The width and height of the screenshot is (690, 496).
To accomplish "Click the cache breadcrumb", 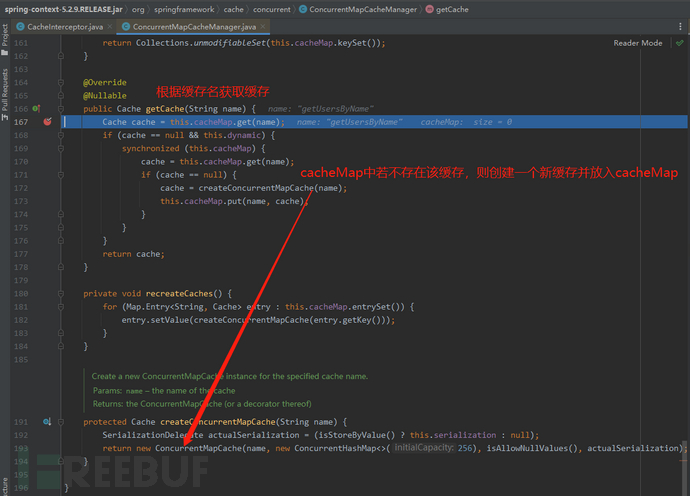I will pos(233,9).
